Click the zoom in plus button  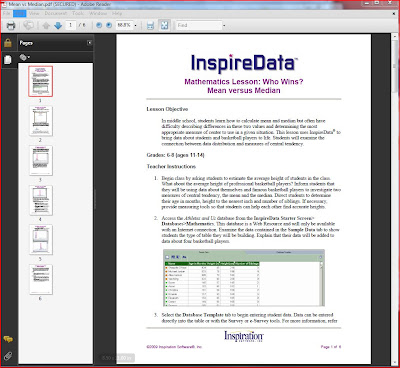109,25
